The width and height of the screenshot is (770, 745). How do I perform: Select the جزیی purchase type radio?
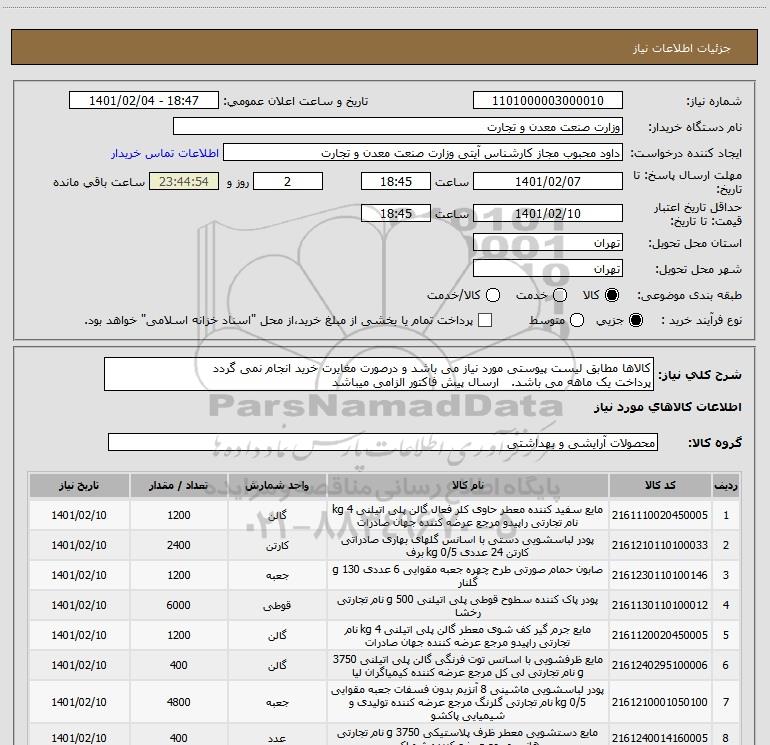[635, 320]
